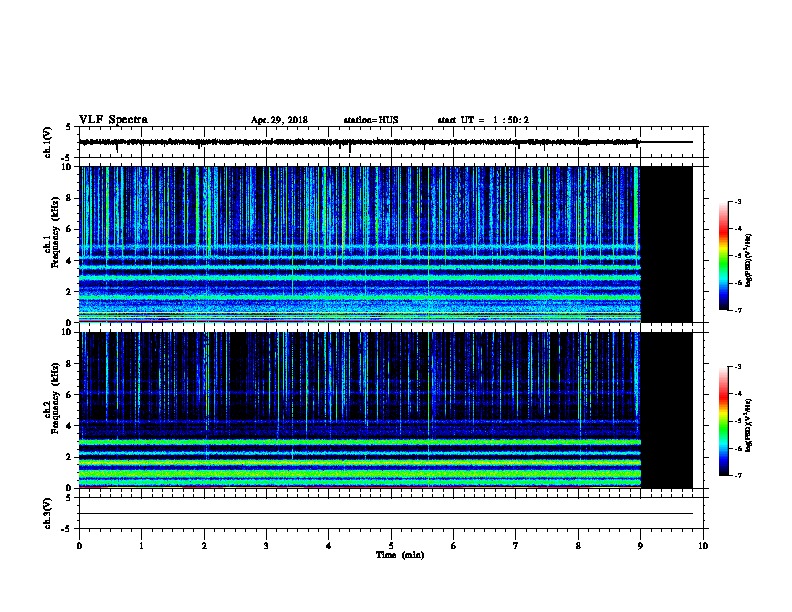Click the time axis tick label "7"
This screenshot has height=612, width=792.
(x=516, y=545)
